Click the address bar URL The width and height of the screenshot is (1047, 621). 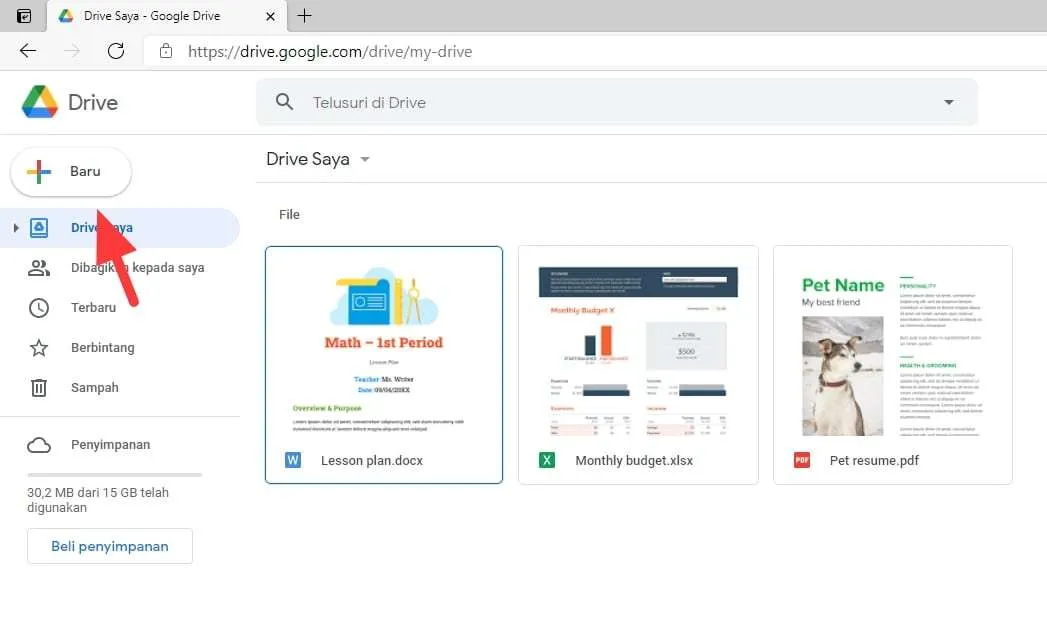(x=330, y=51)
